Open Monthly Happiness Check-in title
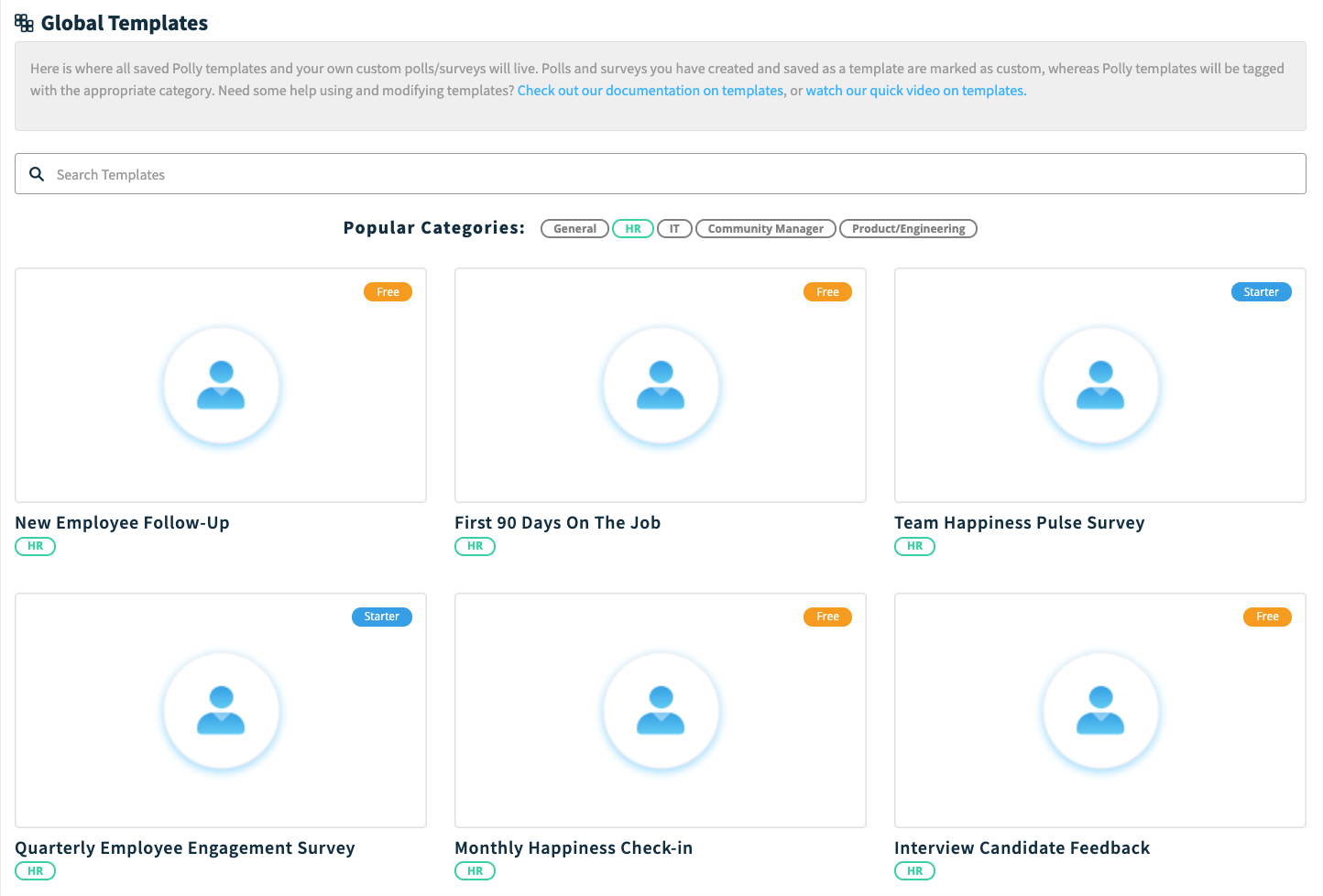 click(574, 848)
